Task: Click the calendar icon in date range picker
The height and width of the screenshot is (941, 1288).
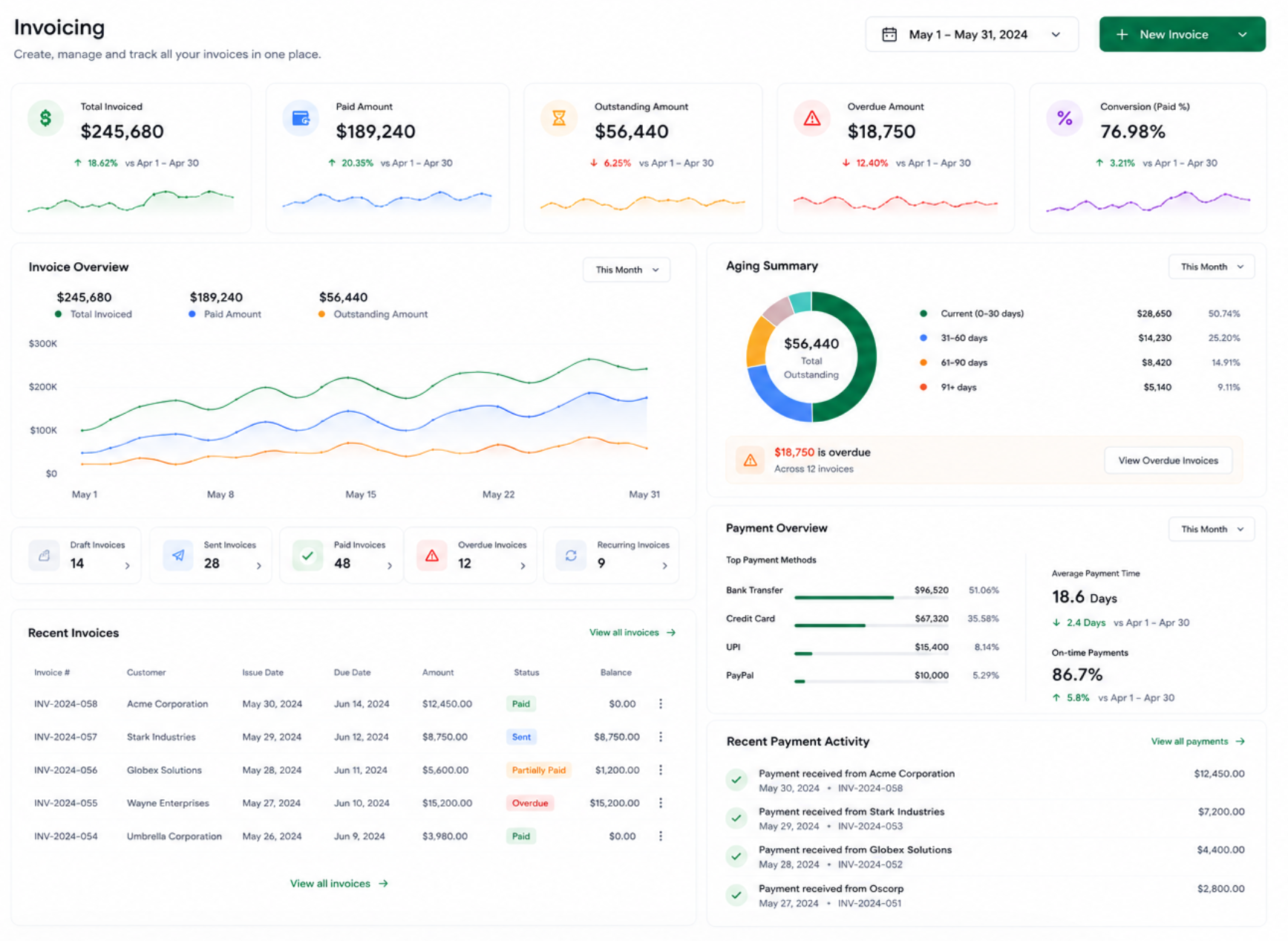Action: (889, 34)
